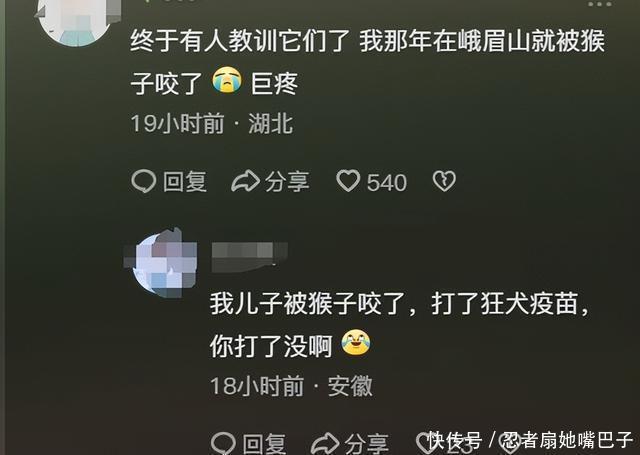Like the Anhui reply using its heart icon
Screen dimensions: 640x455
(425, 443)
